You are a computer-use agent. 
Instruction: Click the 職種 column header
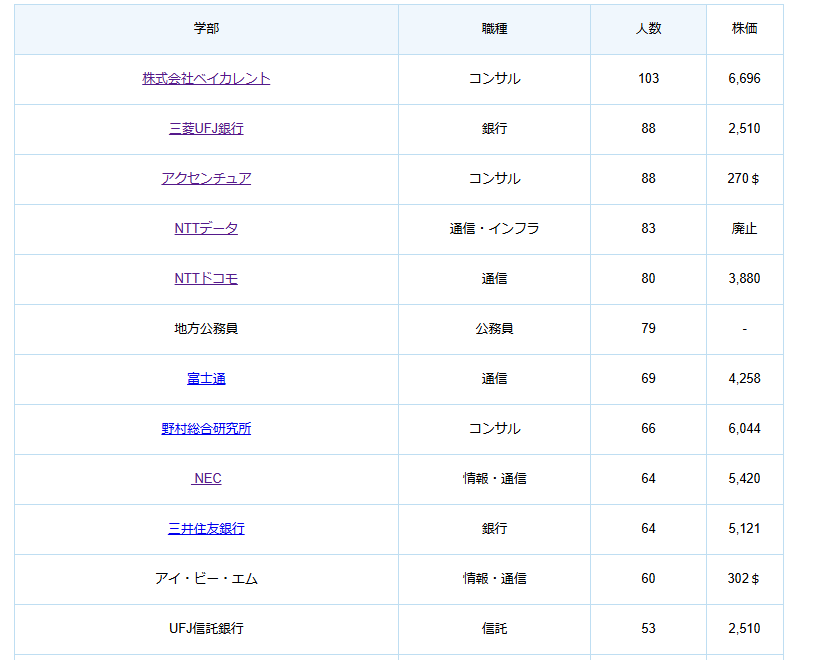pos(494,29)
